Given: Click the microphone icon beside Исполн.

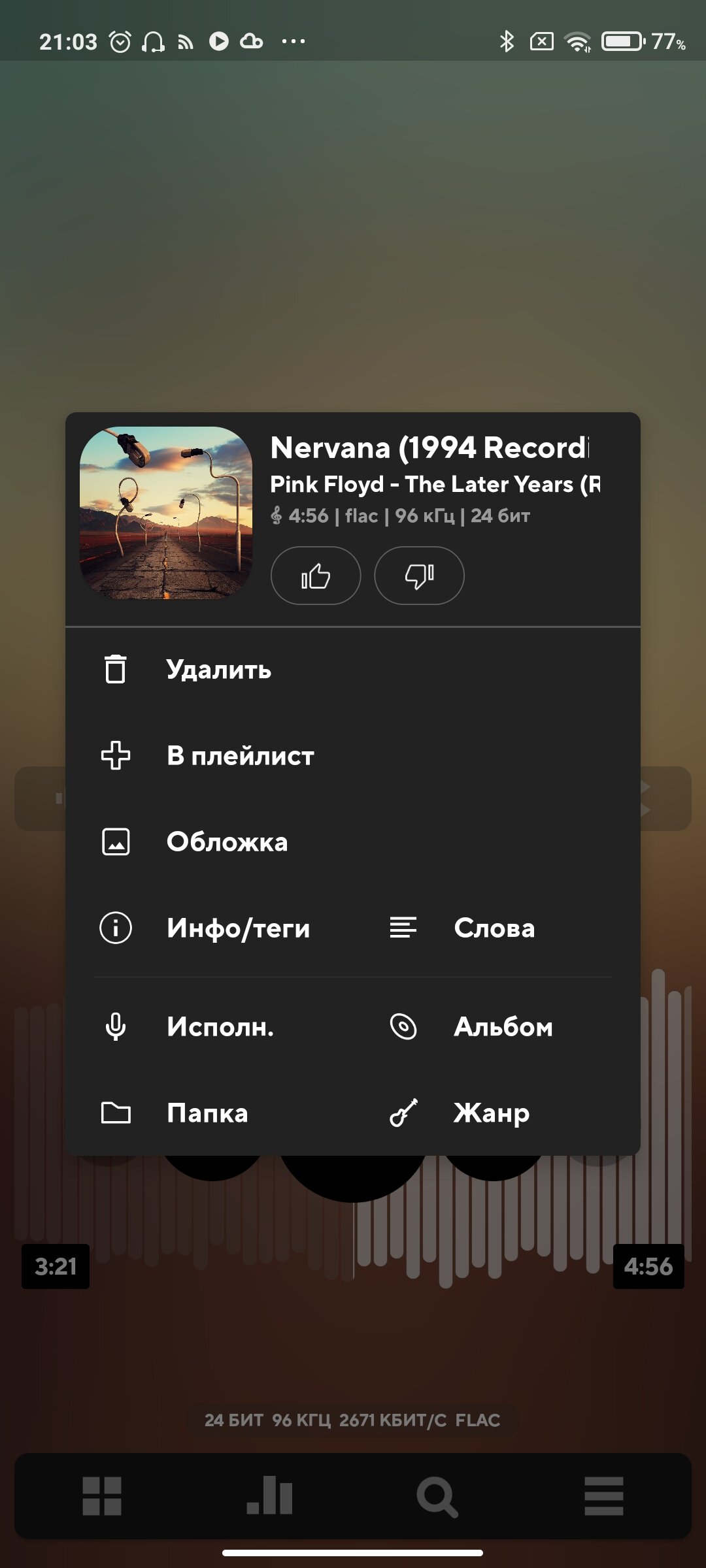Looking at the screenshot, I should (116, 1026).
